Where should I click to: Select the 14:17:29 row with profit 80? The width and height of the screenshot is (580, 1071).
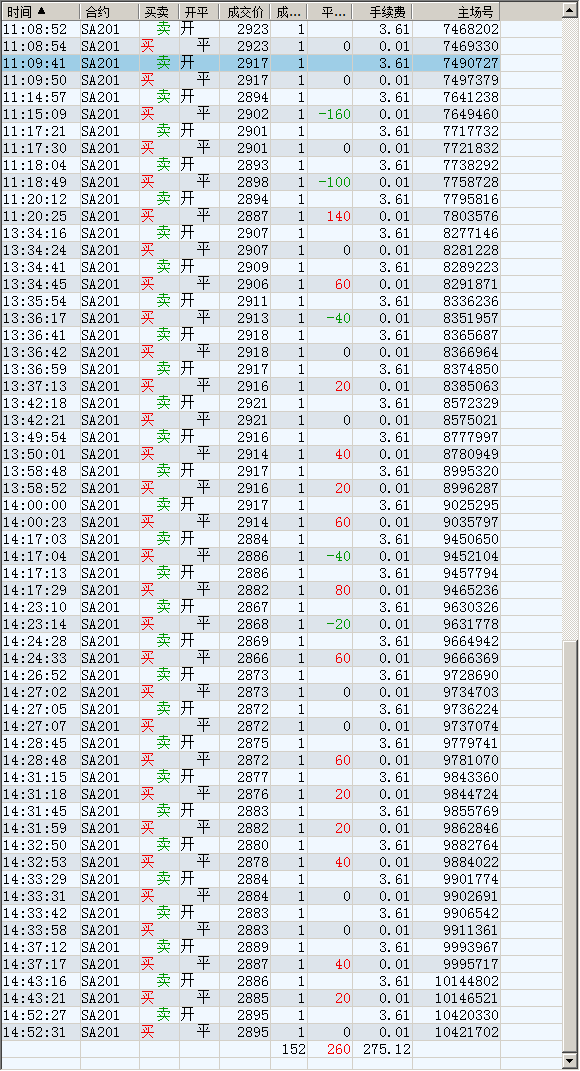pyautogui.click(x=251, y=590)
